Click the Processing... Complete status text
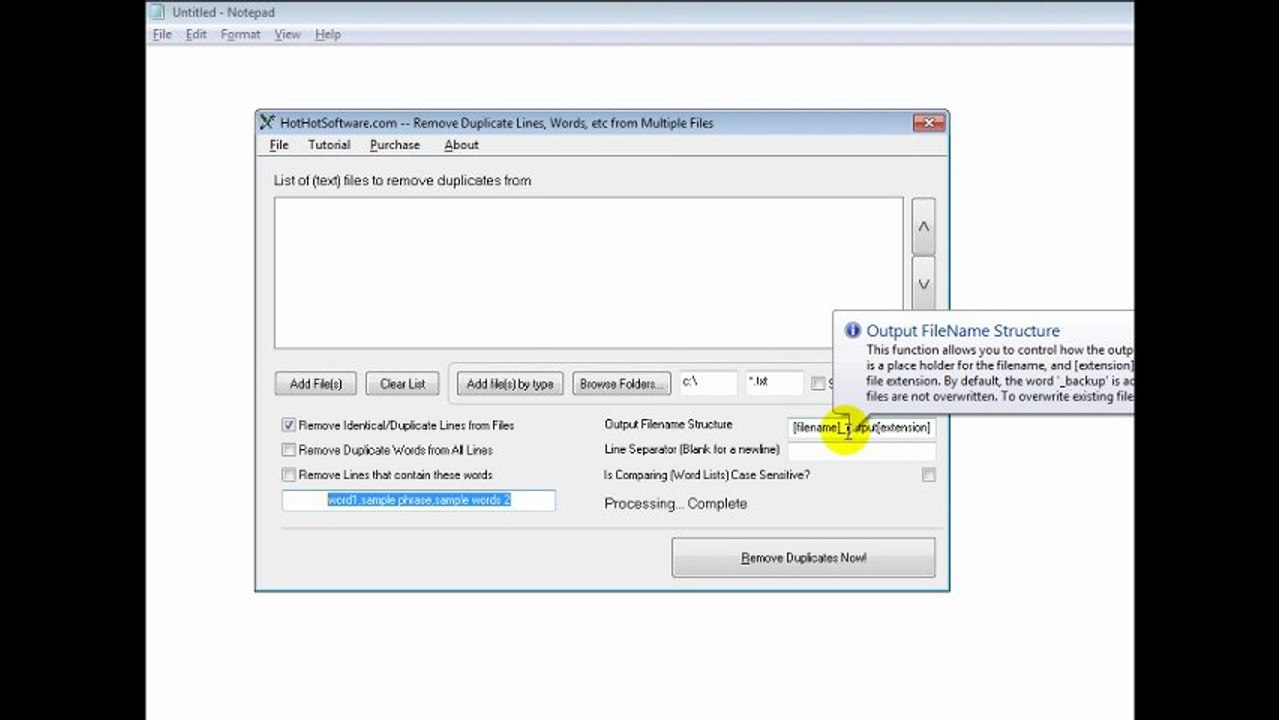The image size is (1279, 720). 675,504
